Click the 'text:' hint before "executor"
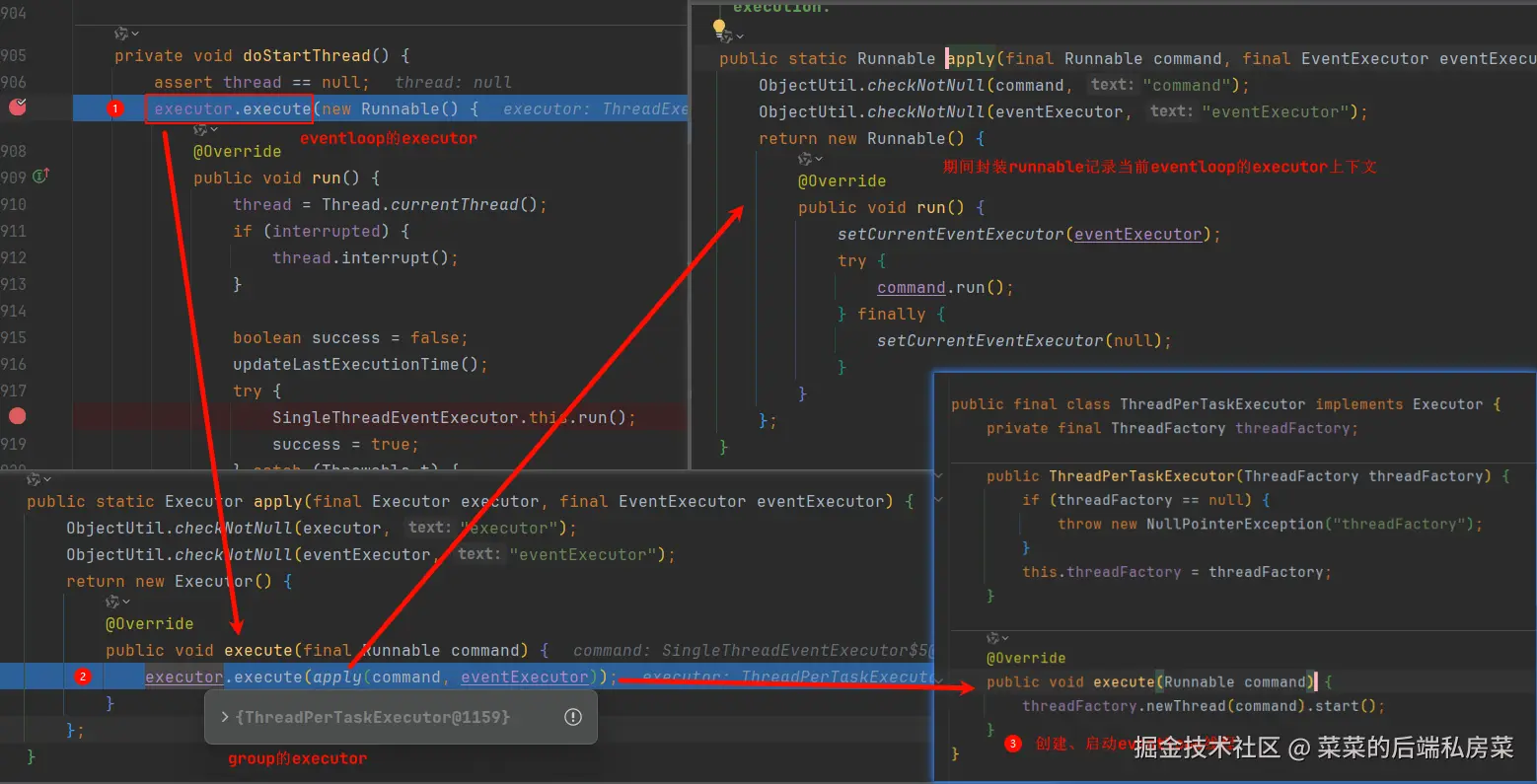 429,528
